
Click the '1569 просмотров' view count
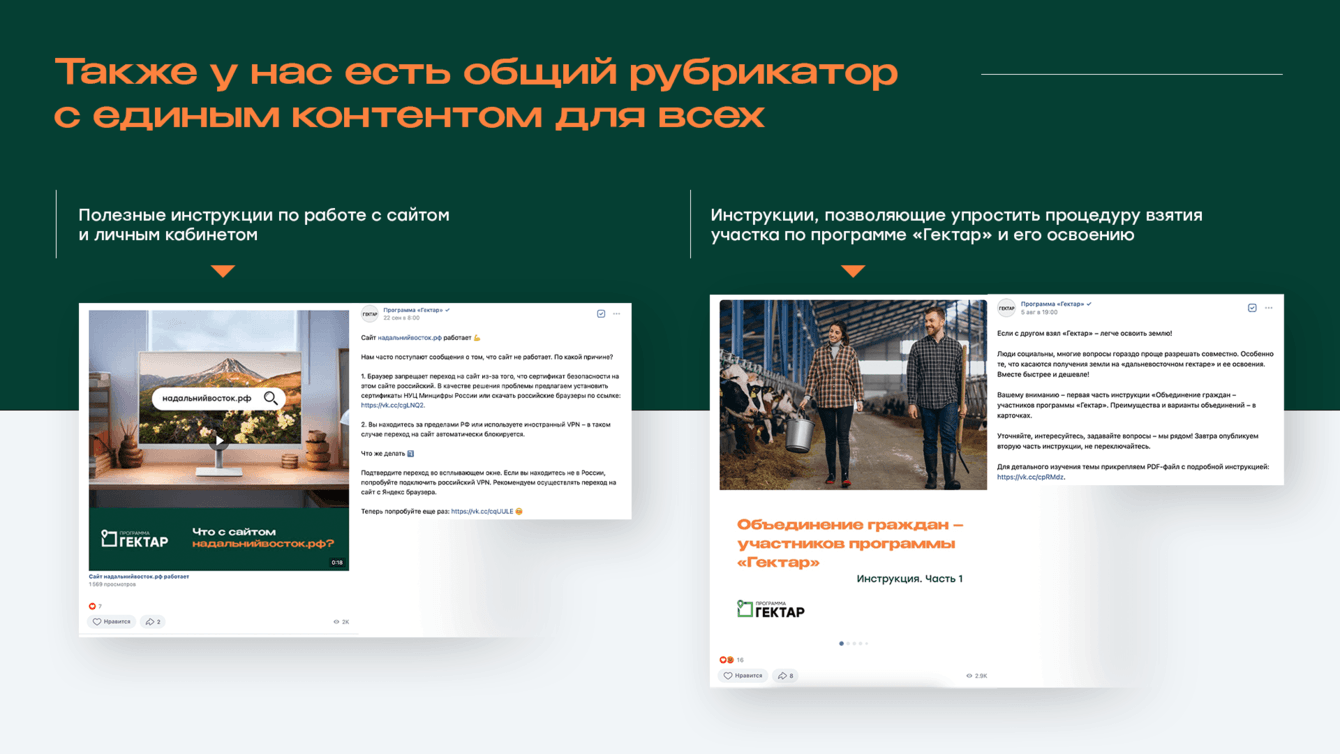click(112, 585)
